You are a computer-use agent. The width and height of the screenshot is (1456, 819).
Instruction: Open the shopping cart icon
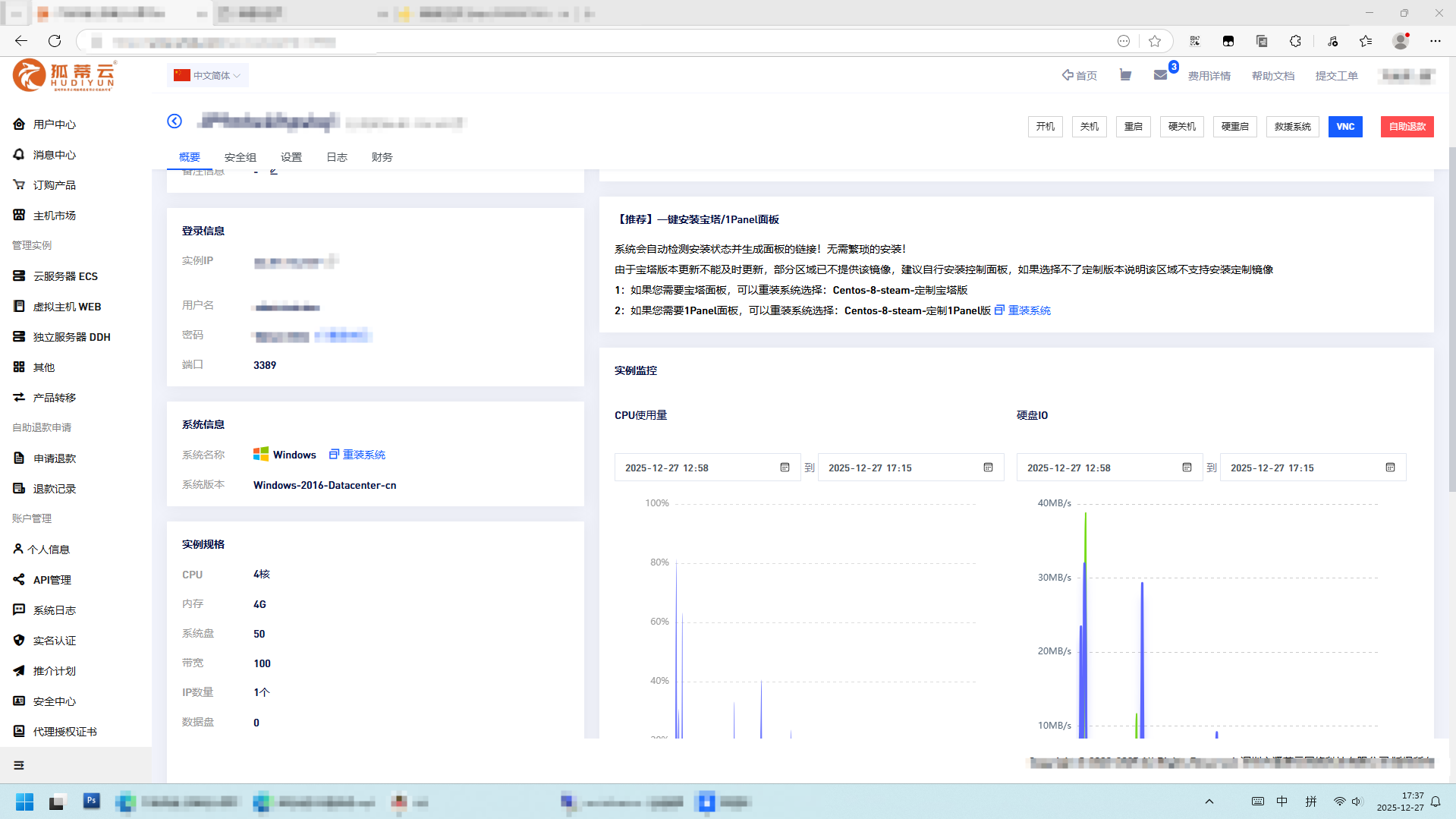click(x=1125, y=75)
